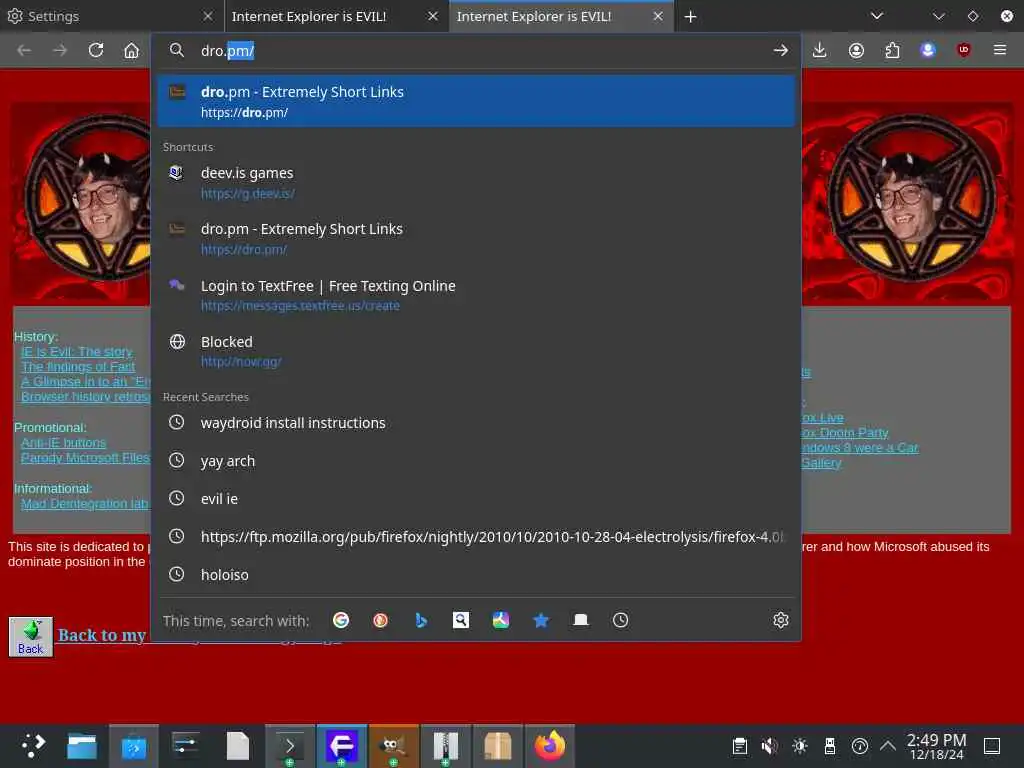Open the terminal from taskbar

(x=290, y=746)
